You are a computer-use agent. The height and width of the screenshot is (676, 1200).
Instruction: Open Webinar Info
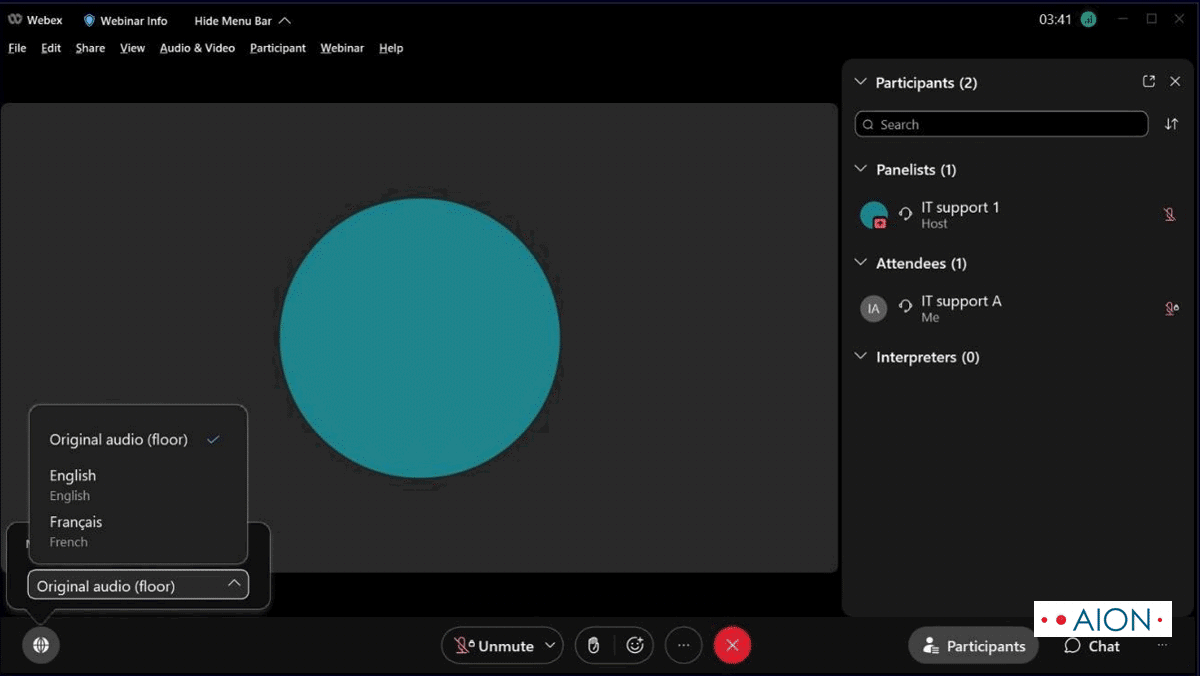coord(125,20)
